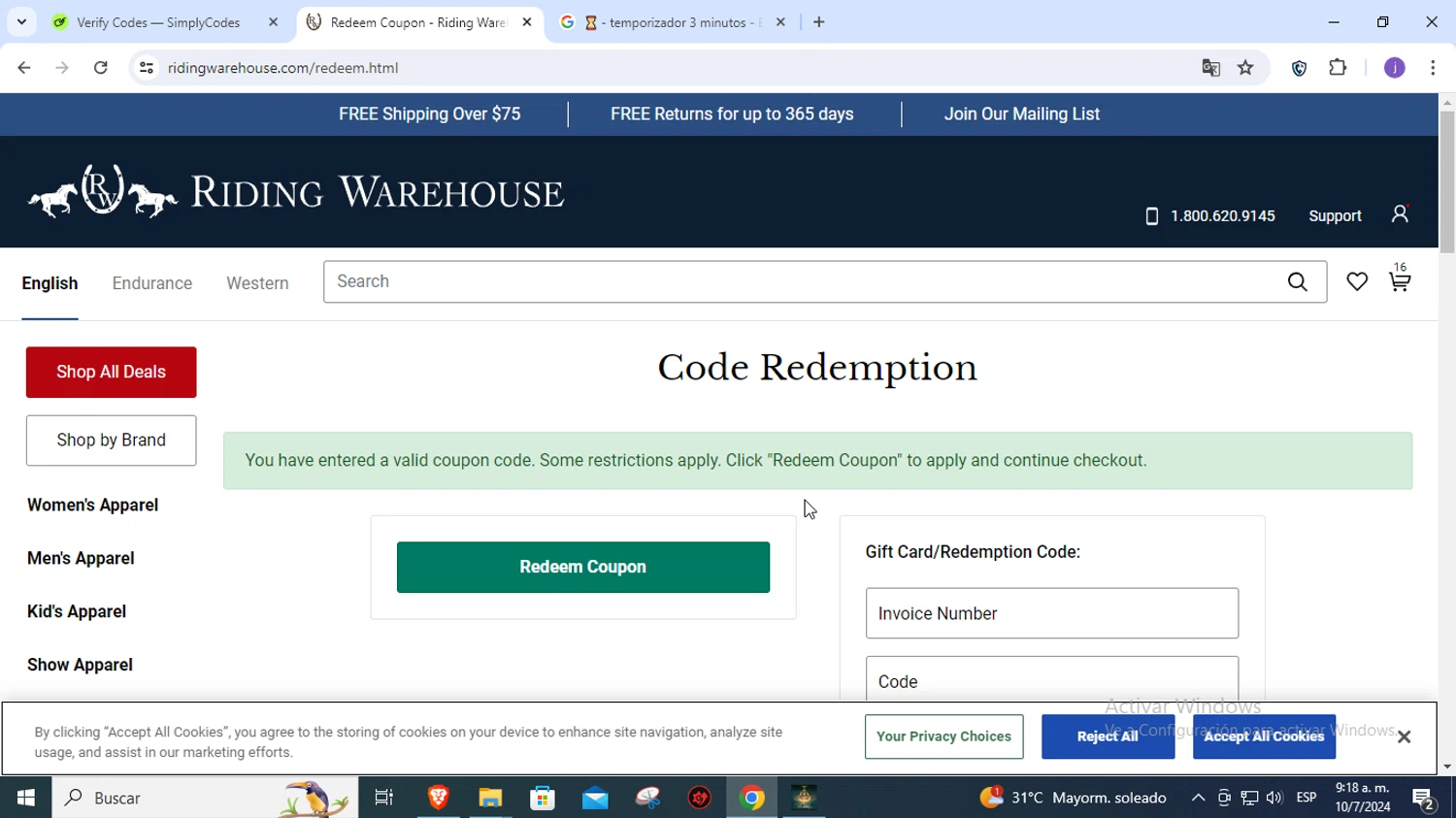The width and height of the screenshot is (1456, 818).
Task: Click the page vertical scrollbar thumb
Action: pyautogui.click(x=1447, y=181)
